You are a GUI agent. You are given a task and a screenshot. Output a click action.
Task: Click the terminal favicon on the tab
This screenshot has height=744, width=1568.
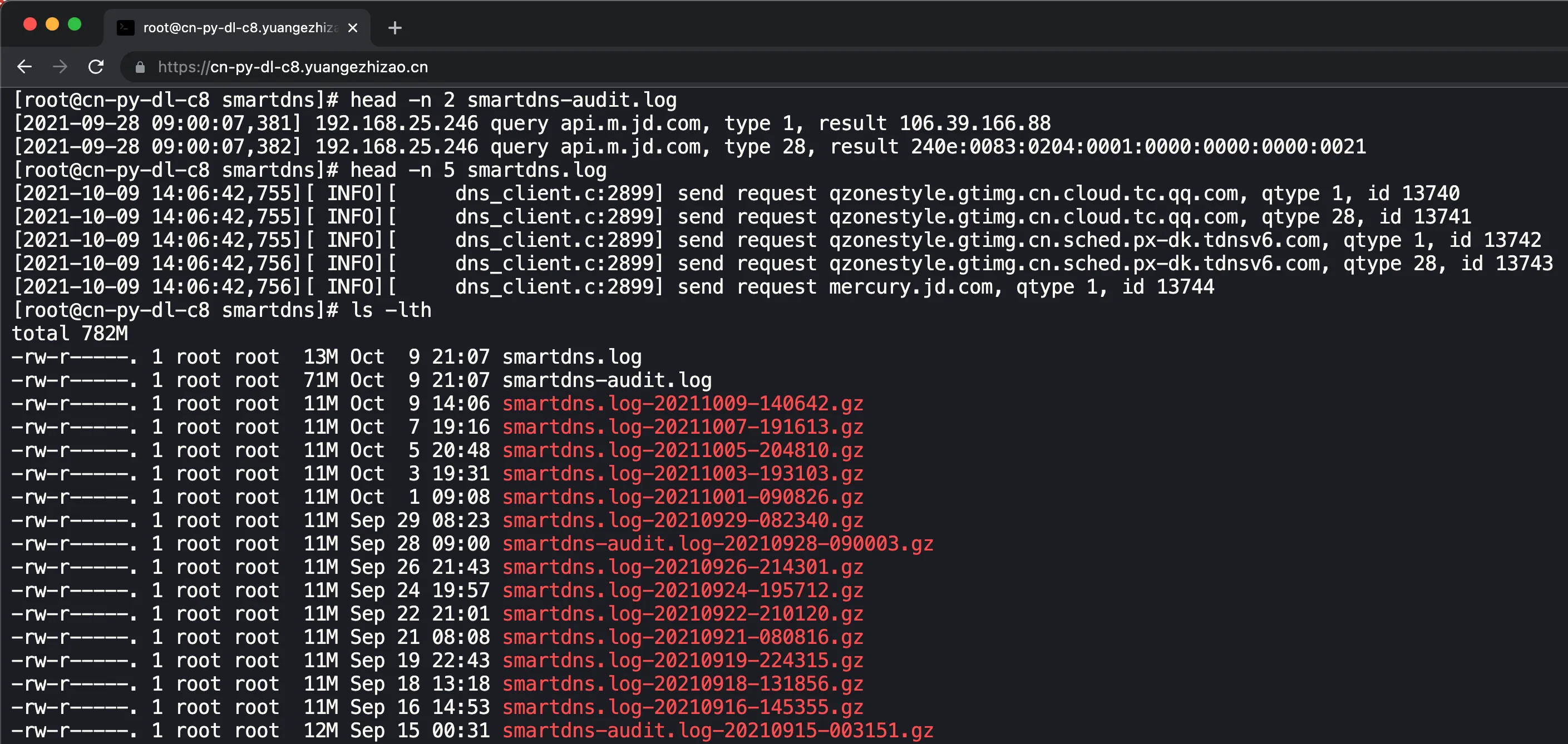click(125, 28)
